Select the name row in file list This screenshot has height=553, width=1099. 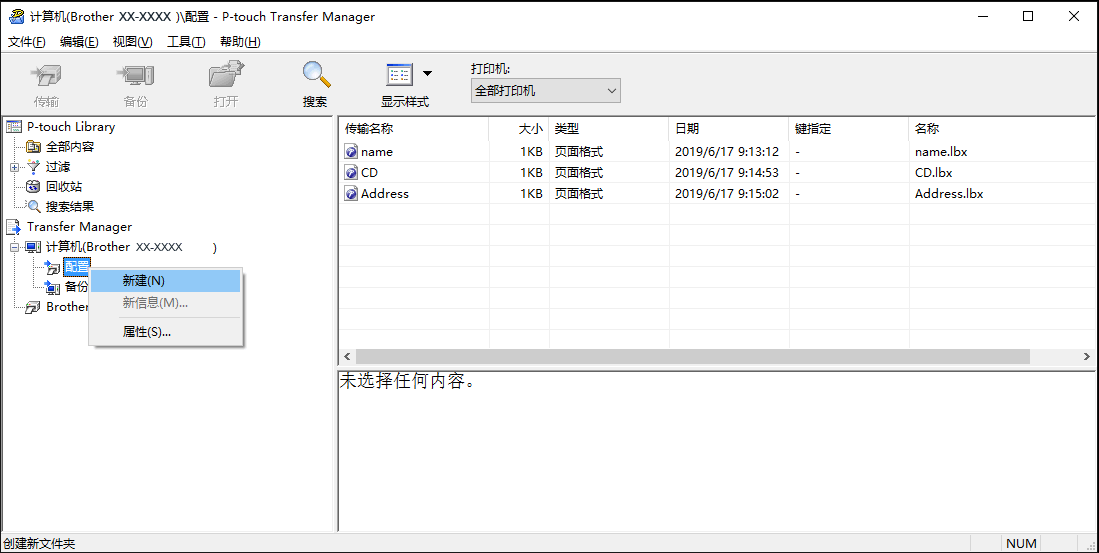[x=717, y=151]
